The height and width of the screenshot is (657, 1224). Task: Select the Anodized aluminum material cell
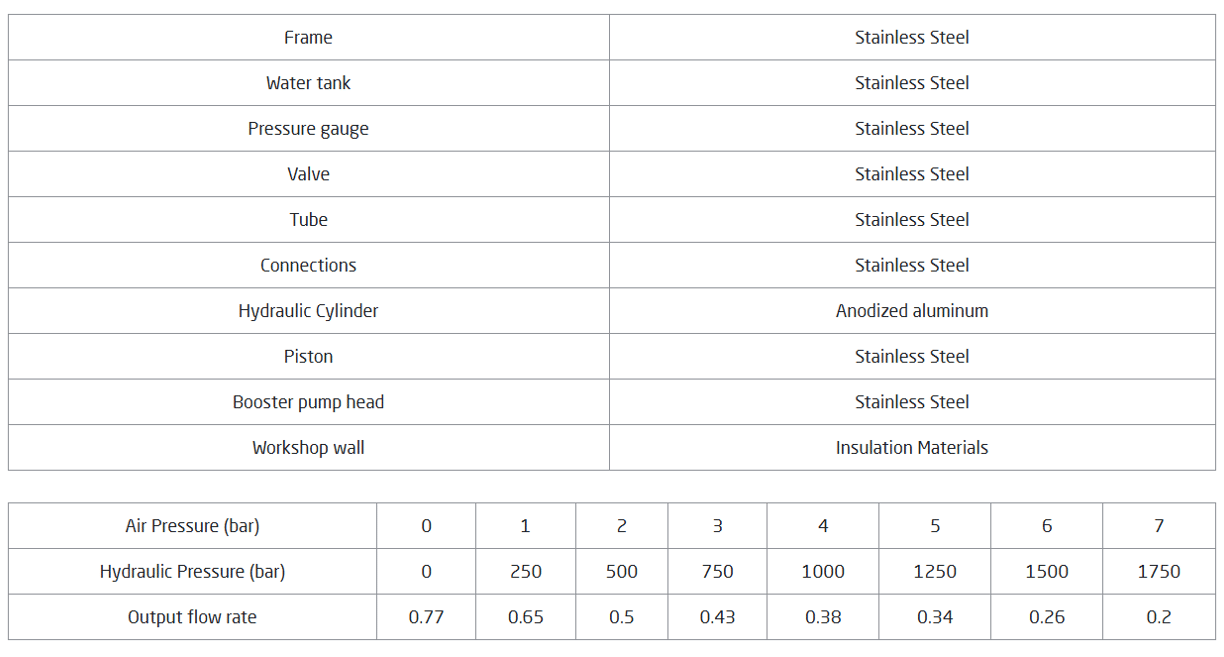[912, 311]
